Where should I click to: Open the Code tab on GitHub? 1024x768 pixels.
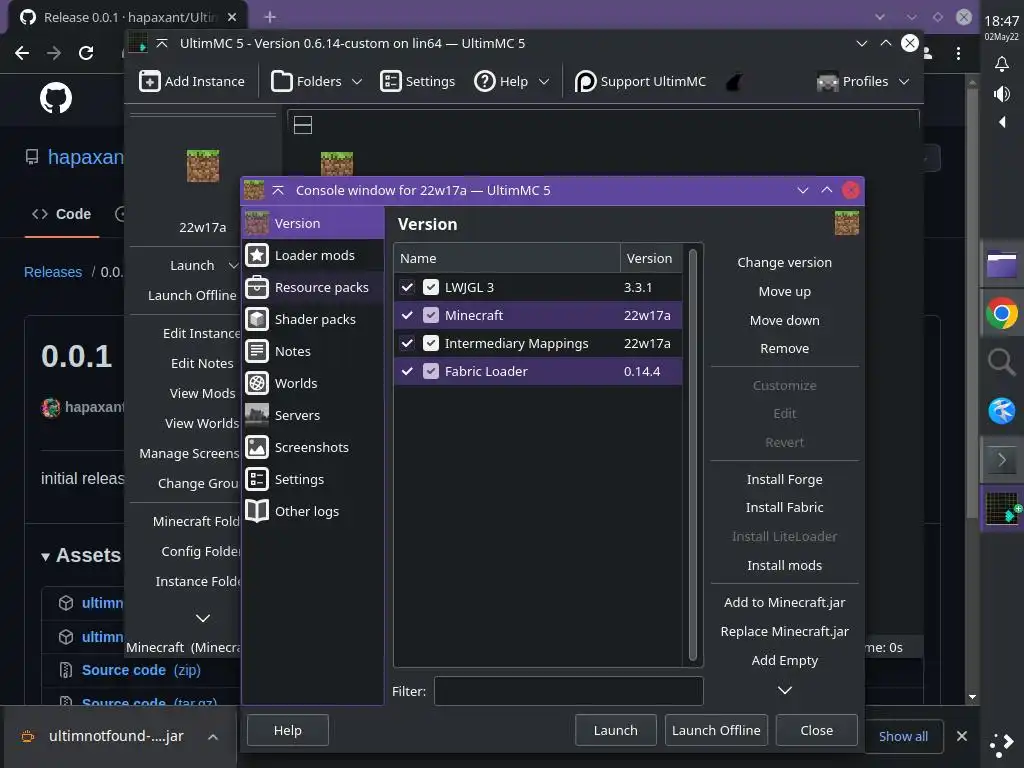61,214
